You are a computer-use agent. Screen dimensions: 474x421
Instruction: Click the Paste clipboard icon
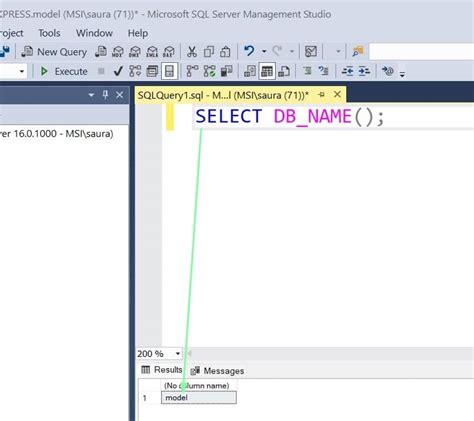[x=225, y=52]
